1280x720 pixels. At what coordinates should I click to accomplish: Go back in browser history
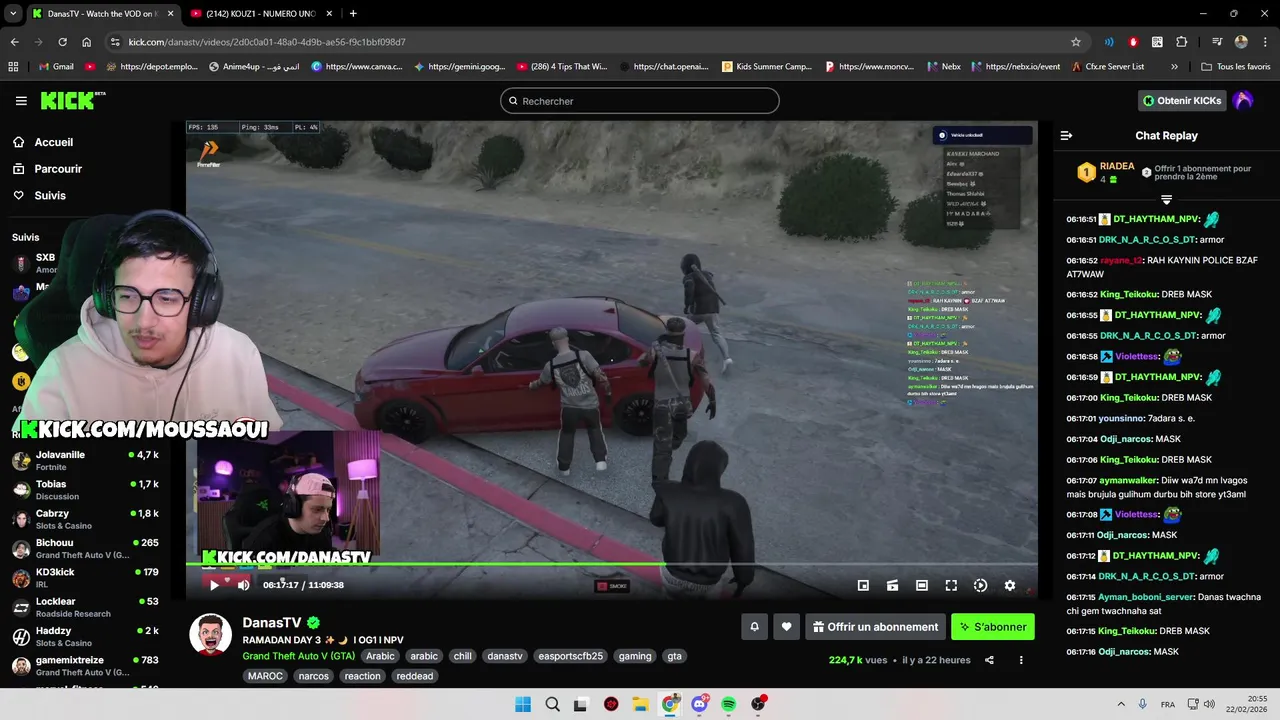point(14,42)
